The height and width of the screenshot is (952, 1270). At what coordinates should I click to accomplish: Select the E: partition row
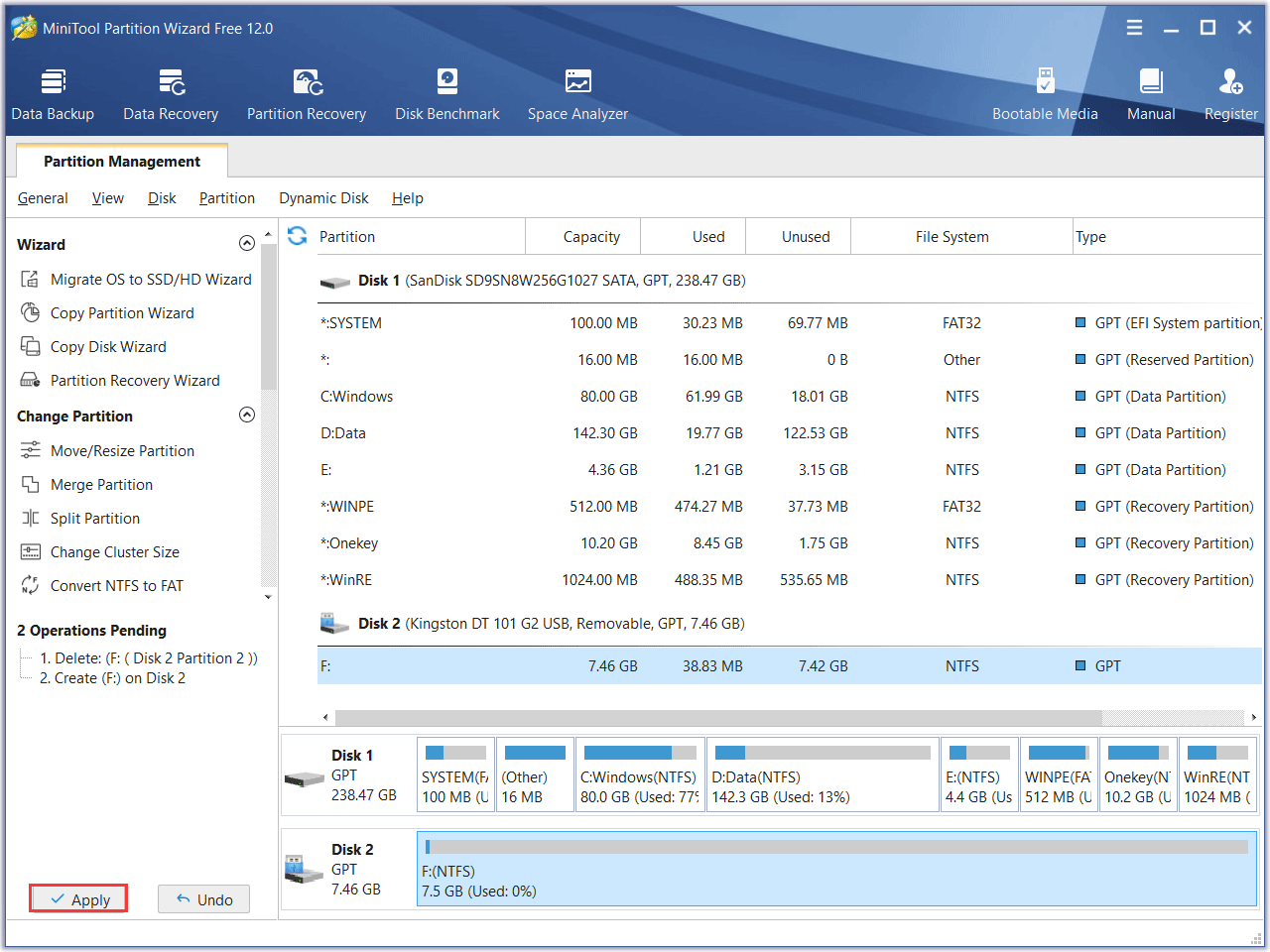[x=790, y=470]
